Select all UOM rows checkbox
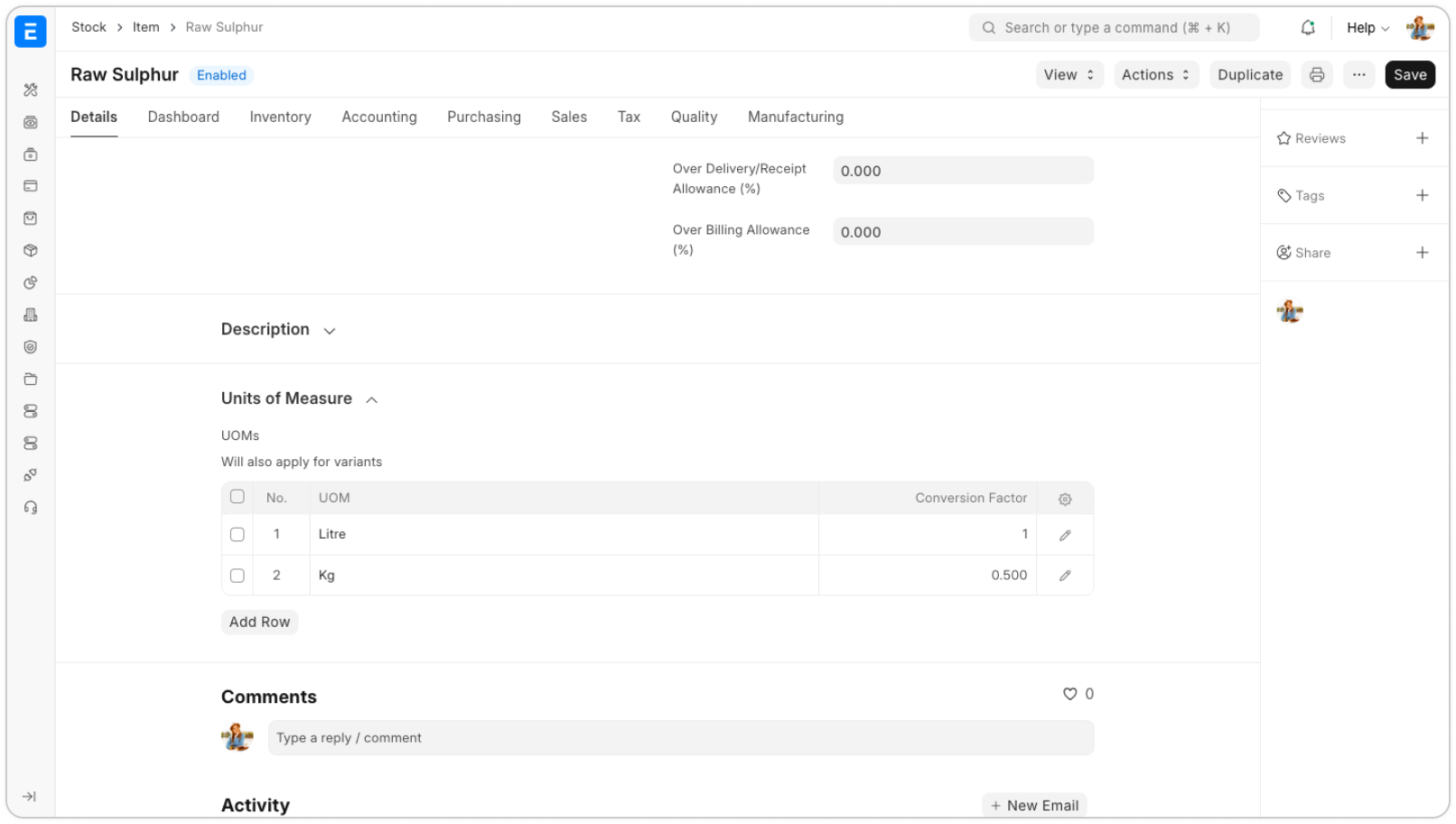 pyautogui.click(x=238, y=497)
